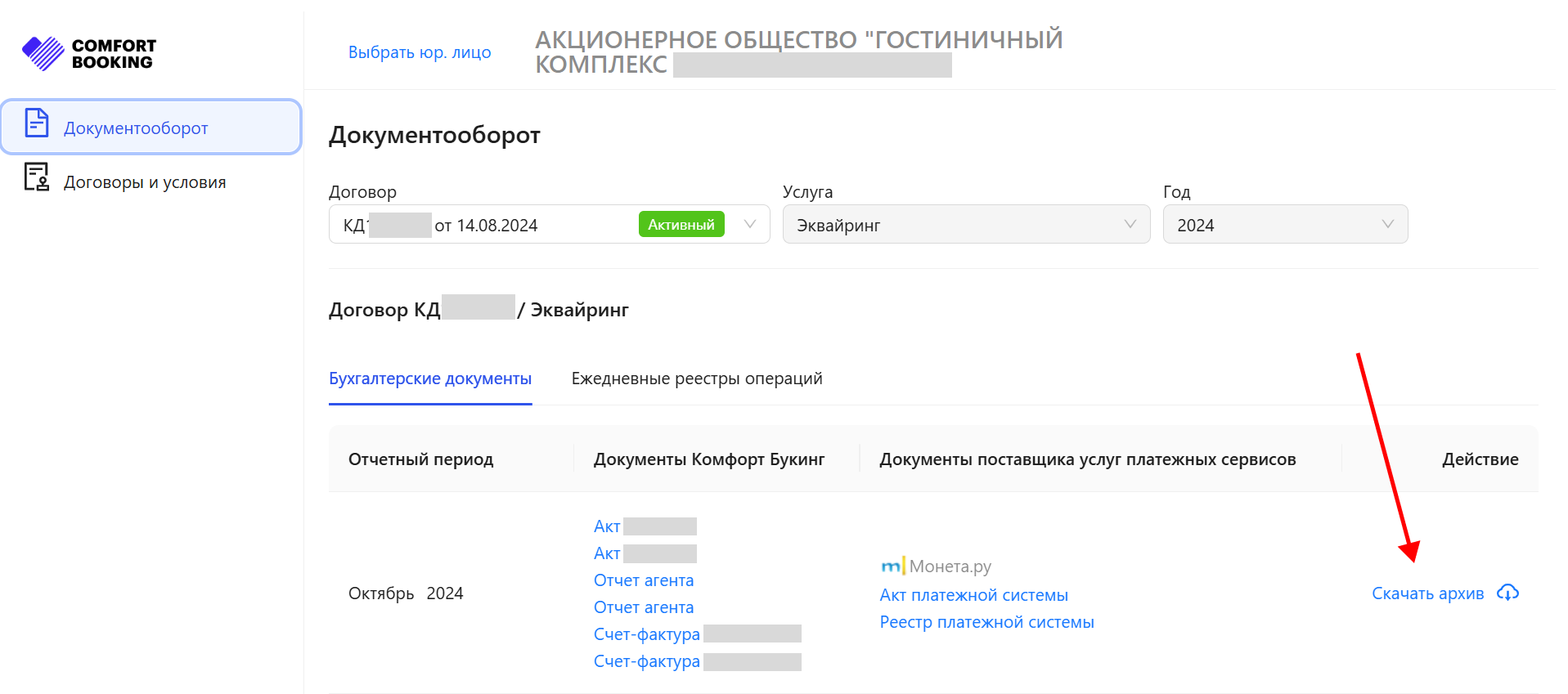The height and width of the screenshot is (694, 1568).
Task: Click the Документооборот document icon in sidebar
Action: 37,123
